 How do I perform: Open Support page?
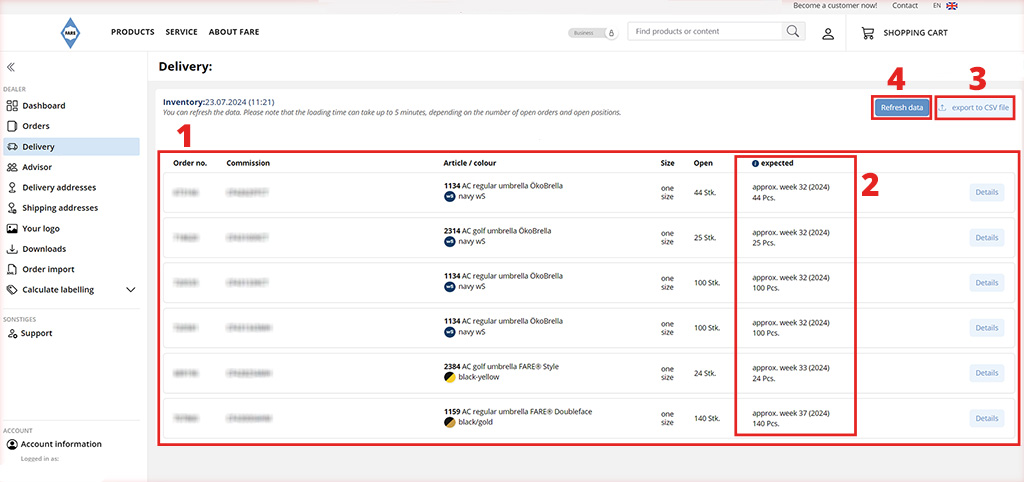coord(37,333)
